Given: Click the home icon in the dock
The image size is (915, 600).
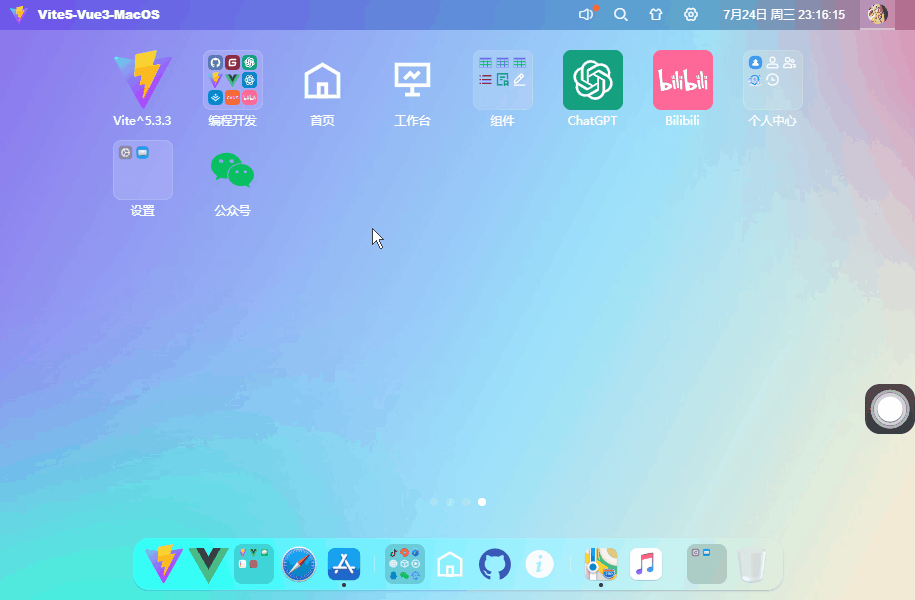Looking at the screenshot, I should point(450,564).
